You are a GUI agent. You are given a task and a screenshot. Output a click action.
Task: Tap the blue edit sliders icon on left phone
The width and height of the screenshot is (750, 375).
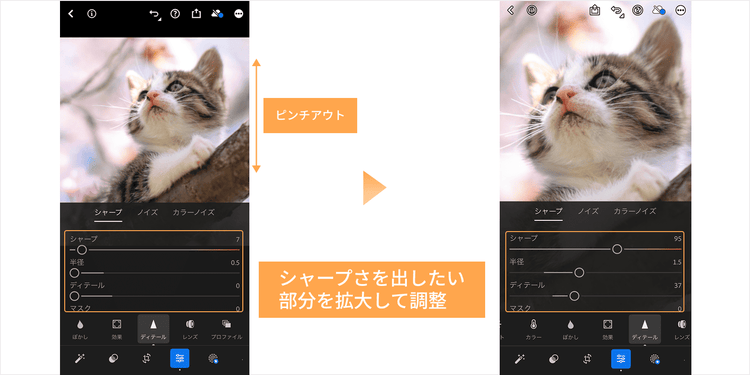tap(180, 358)
